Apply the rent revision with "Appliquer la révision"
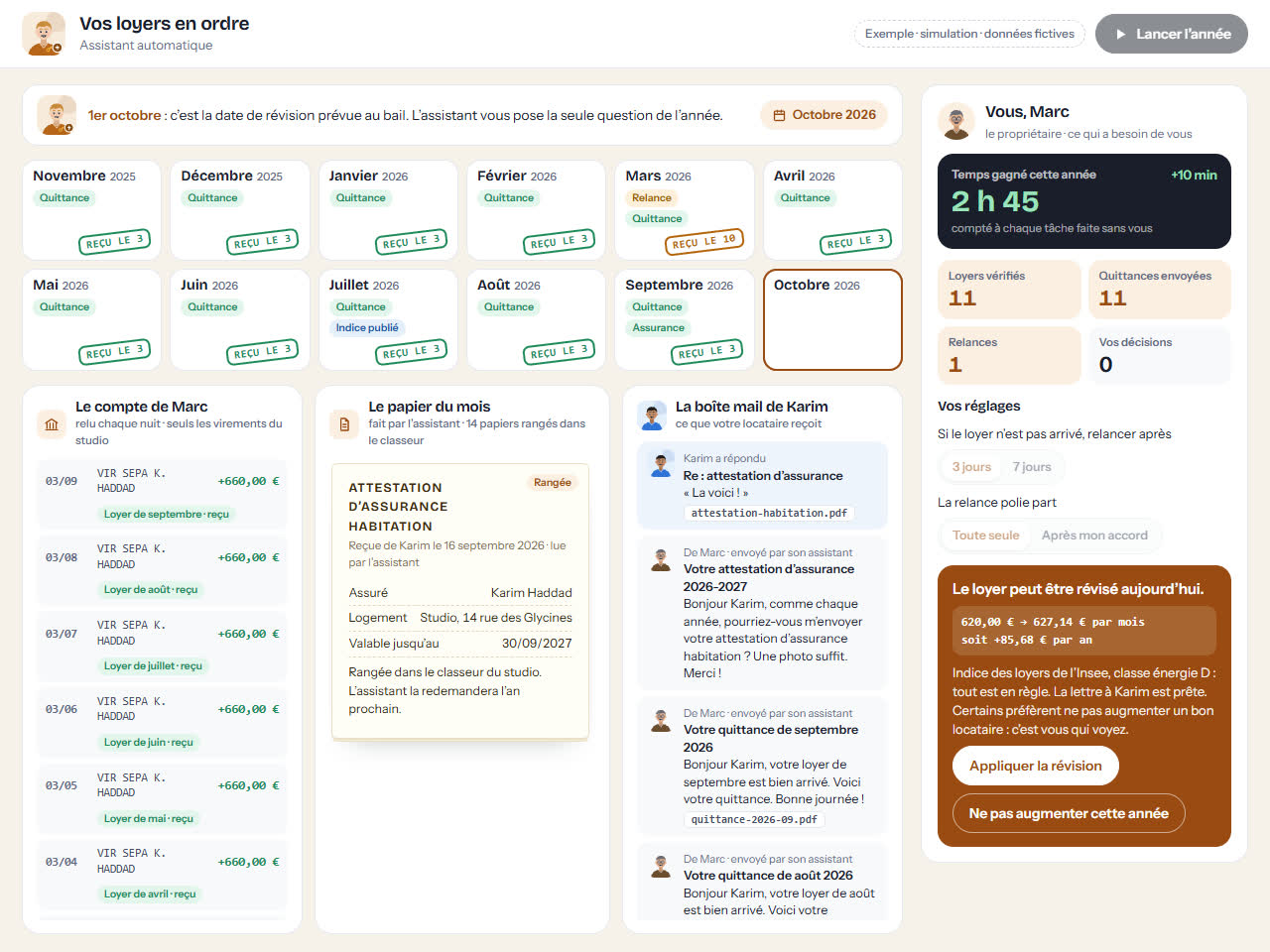1270x952 pixels. 1036,766
